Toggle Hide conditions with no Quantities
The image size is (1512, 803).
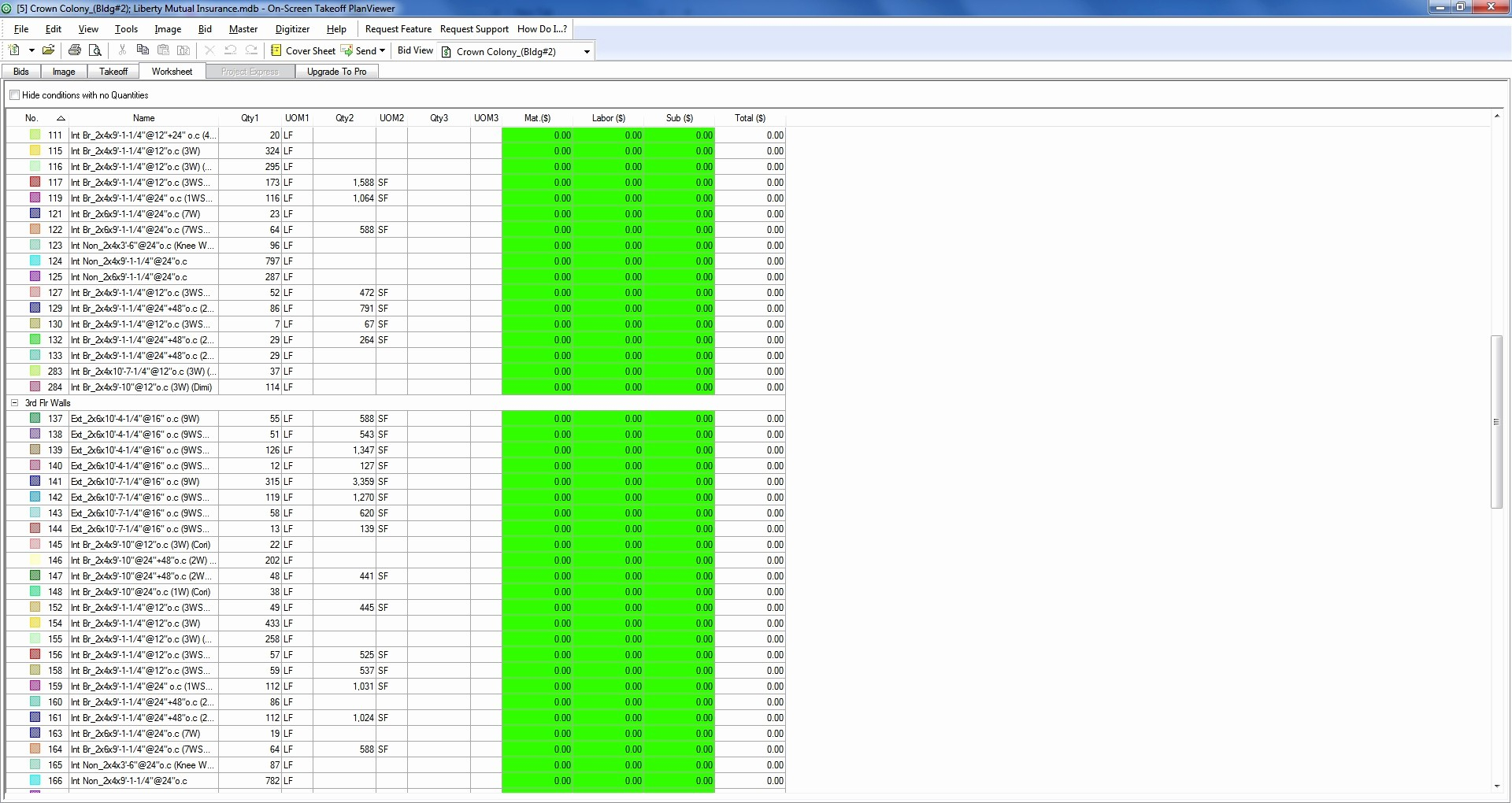pos(15,95)
